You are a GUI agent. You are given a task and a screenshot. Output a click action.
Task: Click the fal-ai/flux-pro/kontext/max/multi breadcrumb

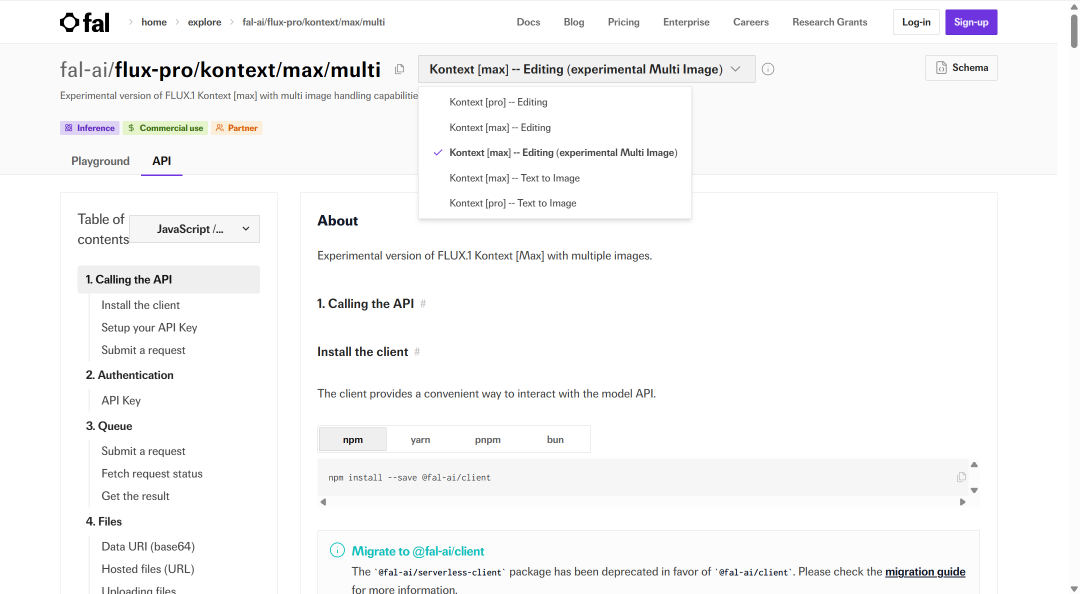tap(313, 22)
